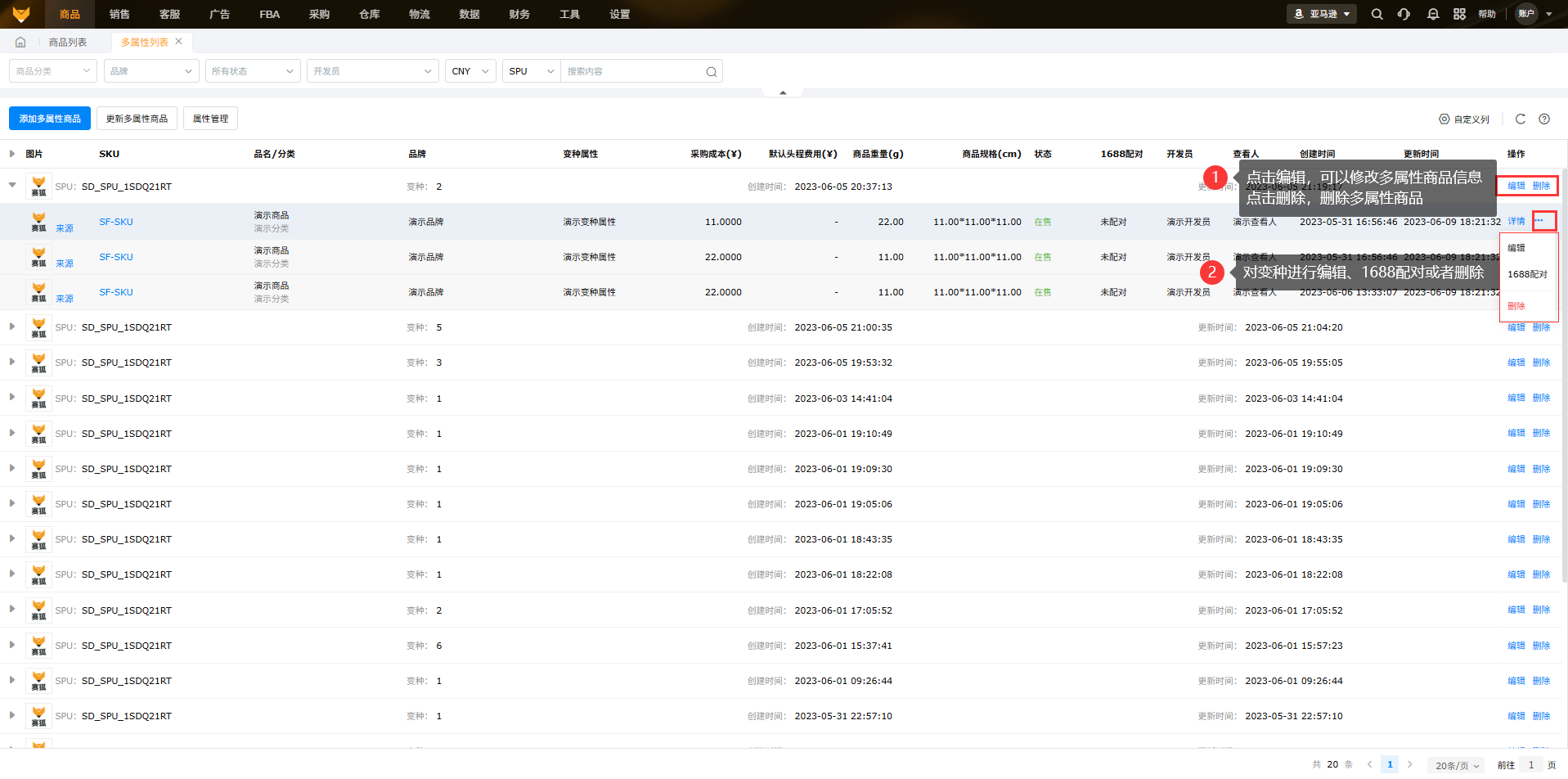Open the 商品分类 dropdown filter
1568x779 pixels.
[x=53, y=71]
